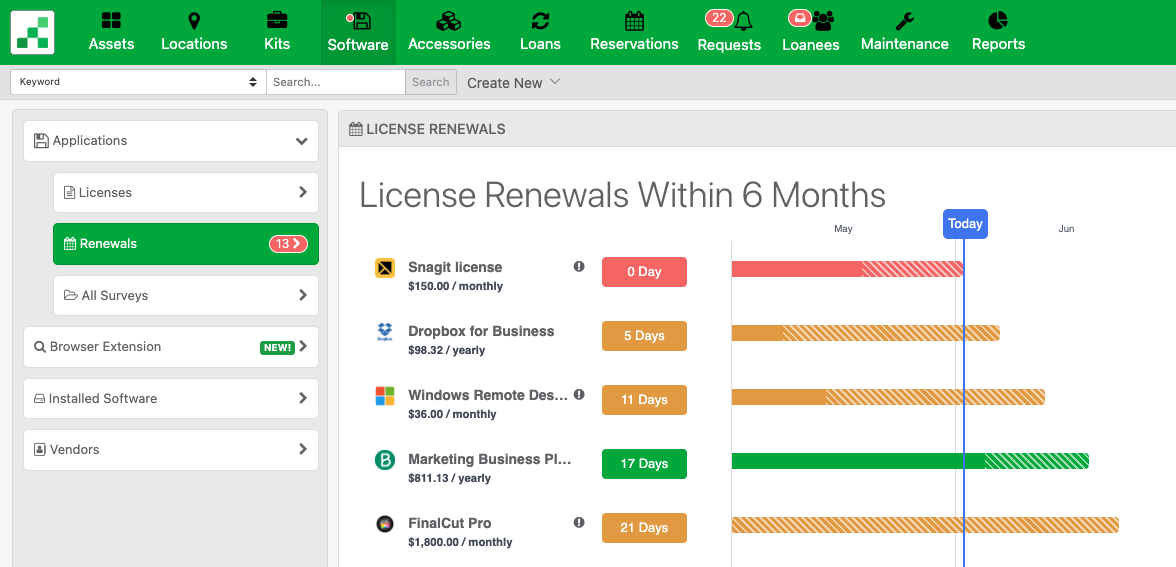Open the Assets section
This screenshot has width=1176, height=567.
[111, 32]
